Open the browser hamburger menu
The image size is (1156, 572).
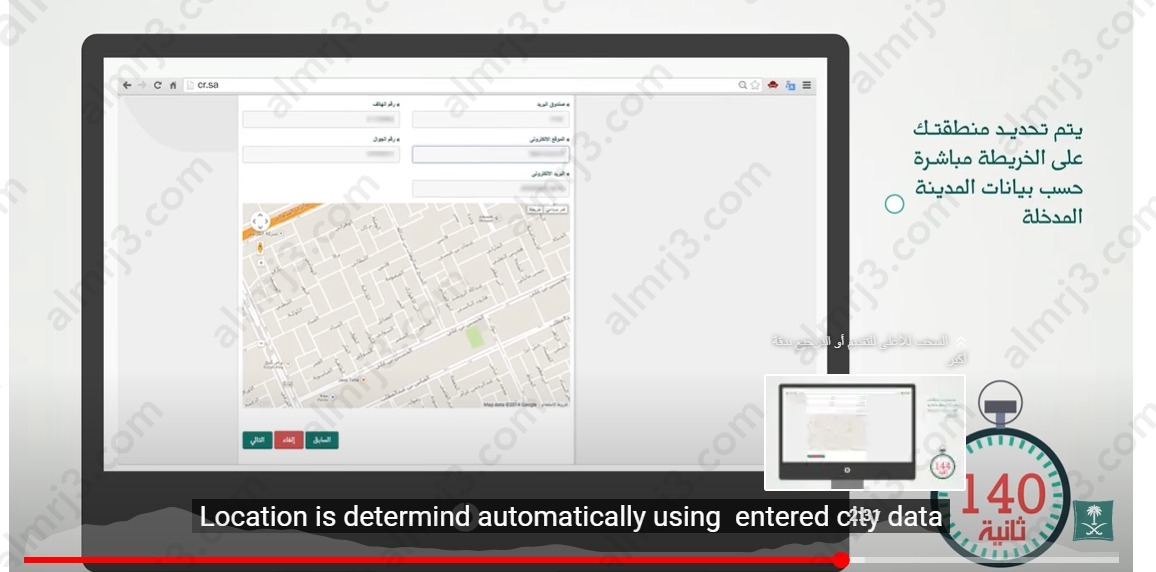coord(806,86)
